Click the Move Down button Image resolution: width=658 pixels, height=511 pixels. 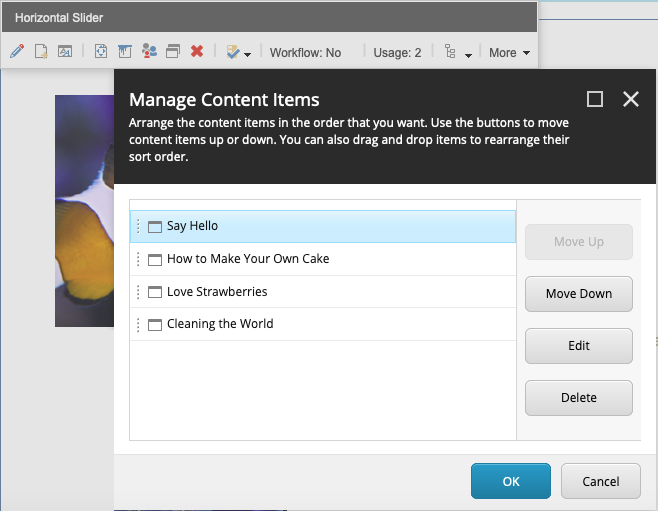coord(579,294)
